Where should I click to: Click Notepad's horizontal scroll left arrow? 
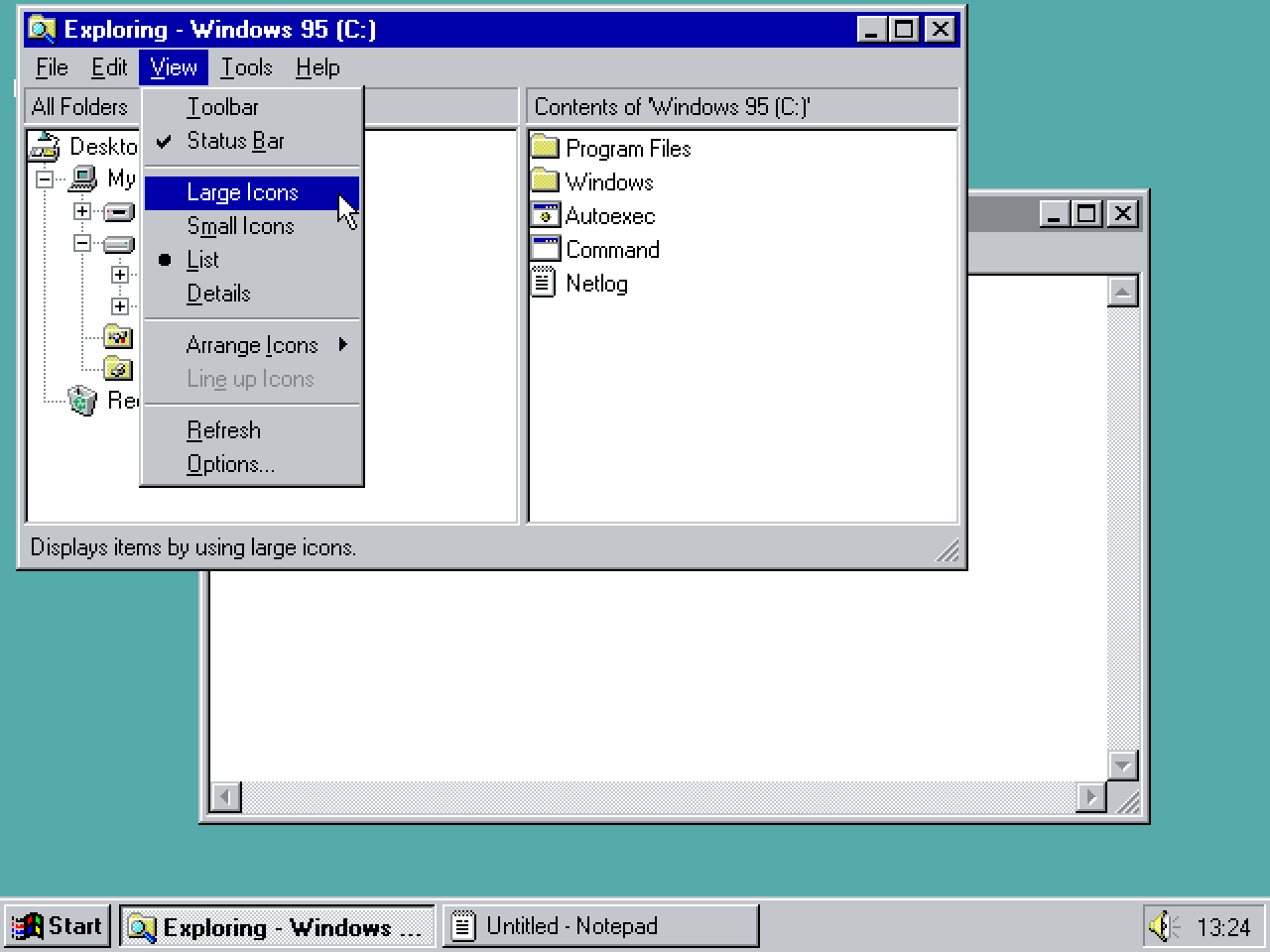pos(226,796)
